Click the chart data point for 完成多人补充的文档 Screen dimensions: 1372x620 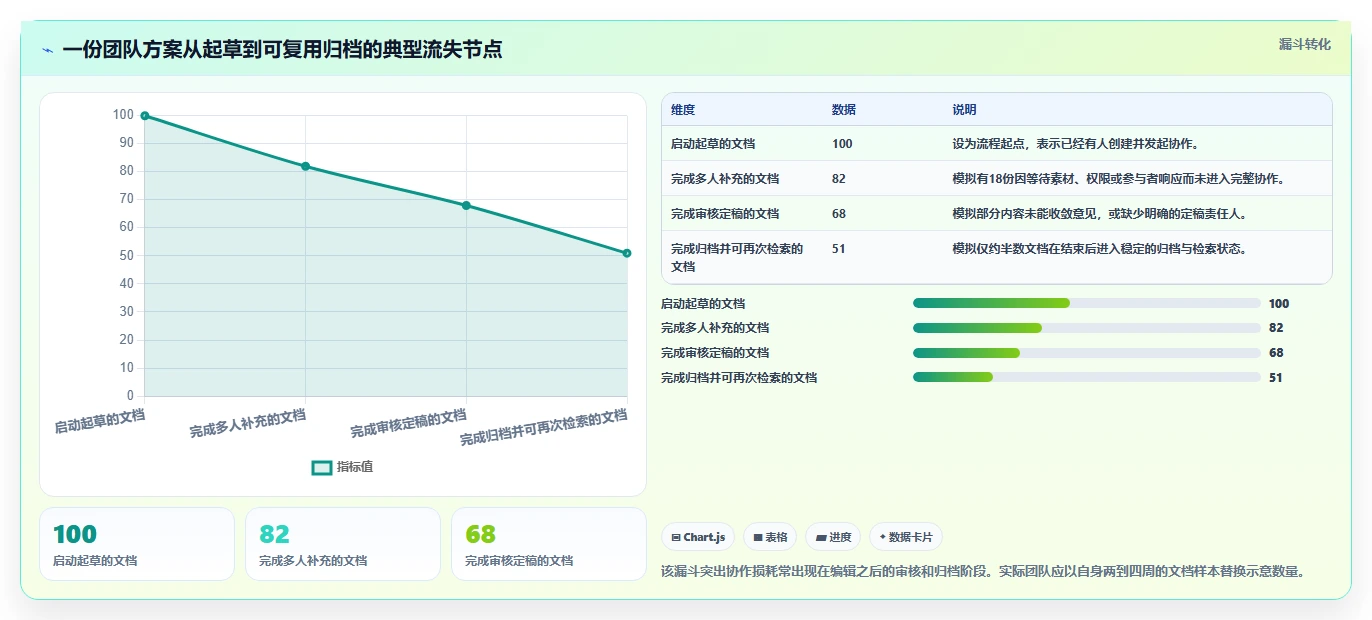point(306,166)
